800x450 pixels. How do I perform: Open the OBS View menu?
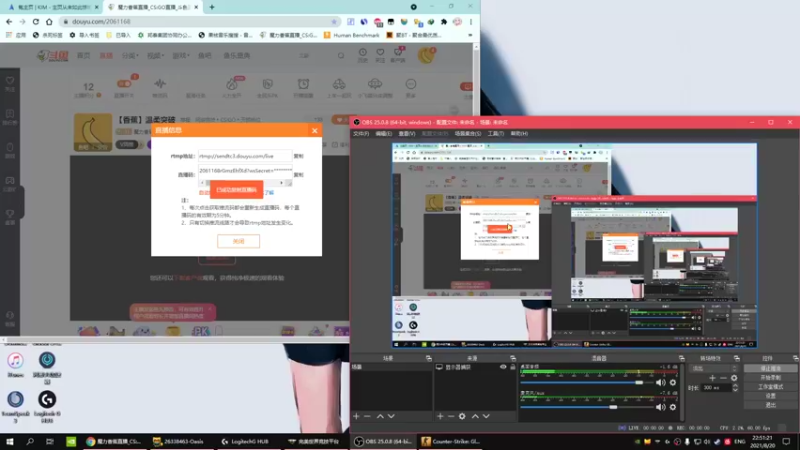click(407, 134)
